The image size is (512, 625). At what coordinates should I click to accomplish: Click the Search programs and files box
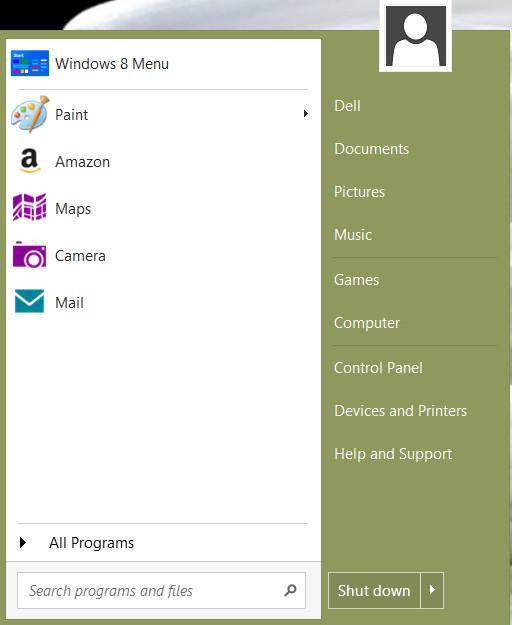(161, 590)
